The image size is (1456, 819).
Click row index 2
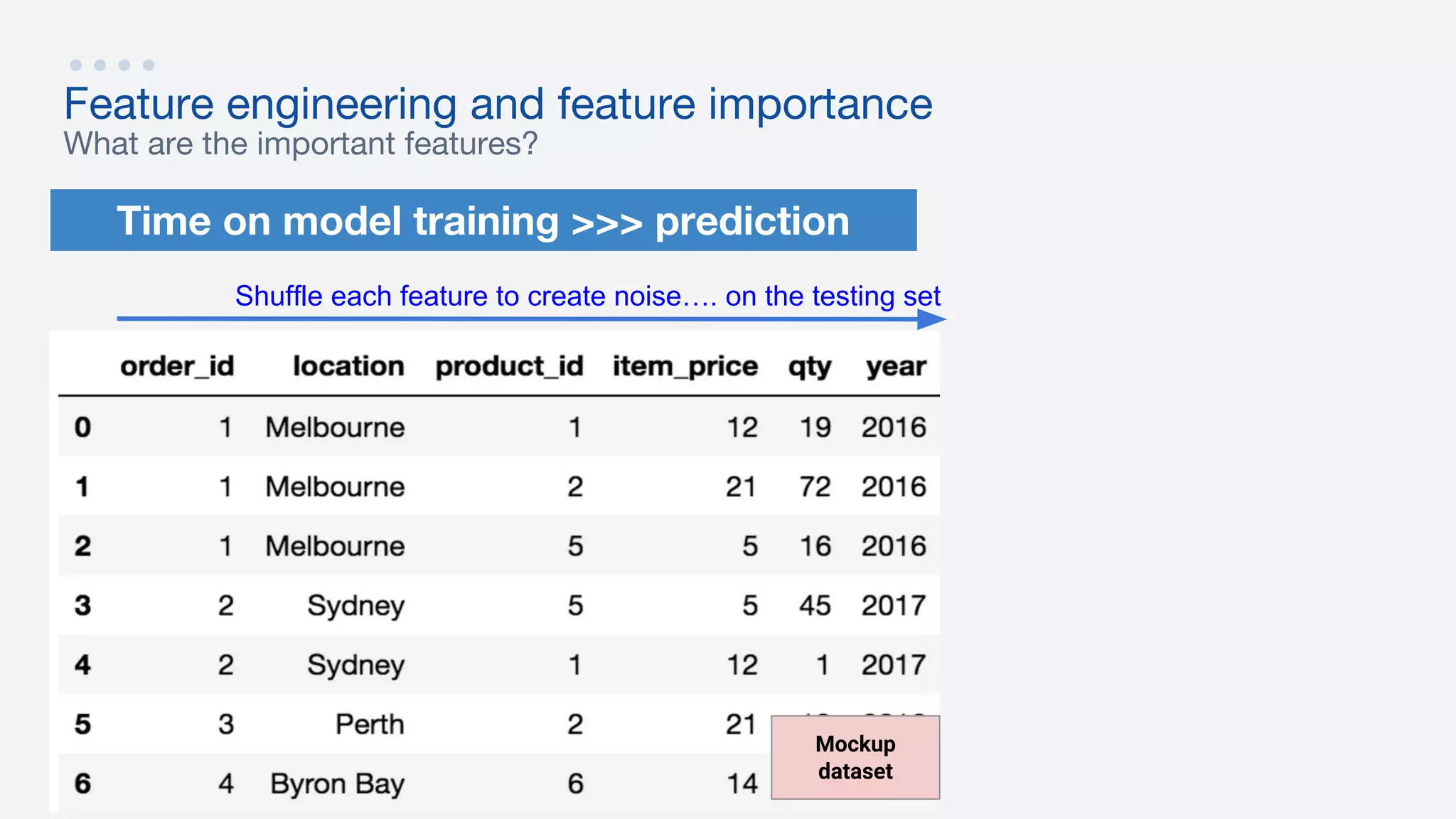point(82,546)
